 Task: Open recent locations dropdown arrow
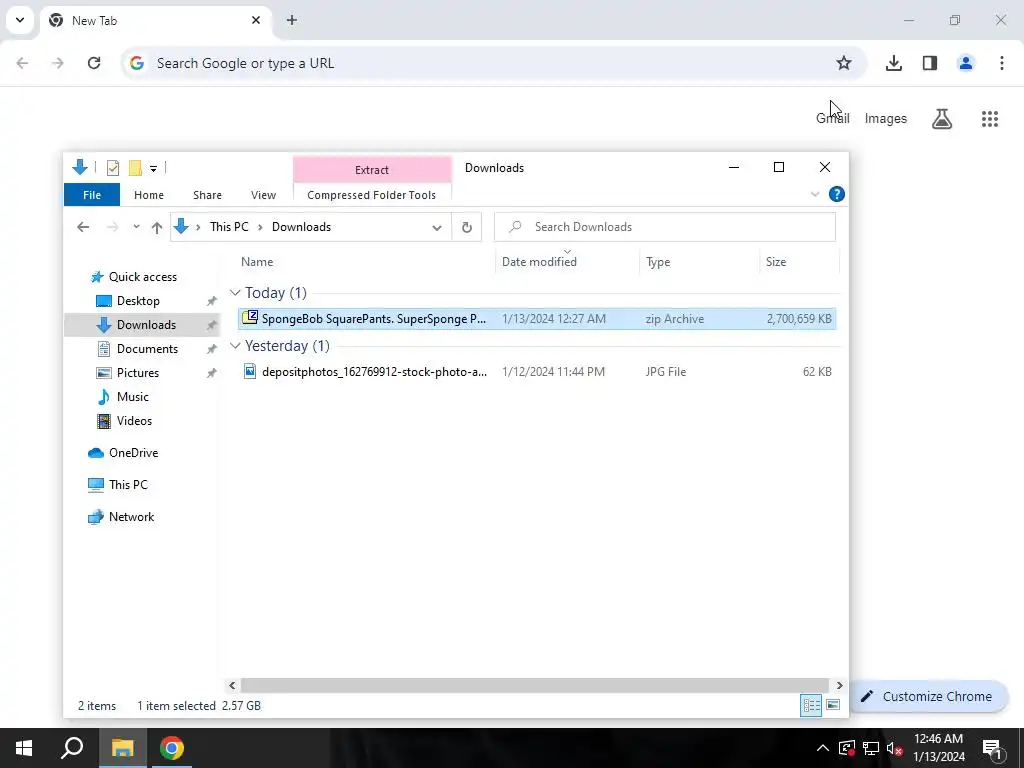[x=136, y=227]
